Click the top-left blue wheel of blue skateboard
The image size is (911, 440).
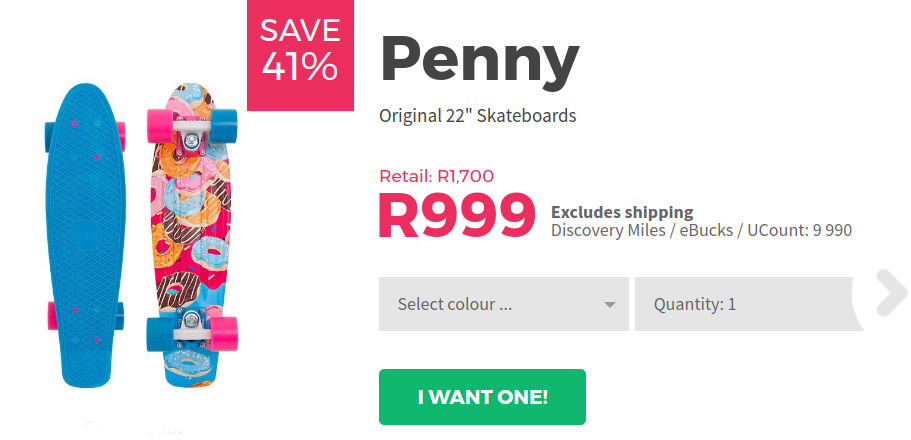[x=49, y=137]
